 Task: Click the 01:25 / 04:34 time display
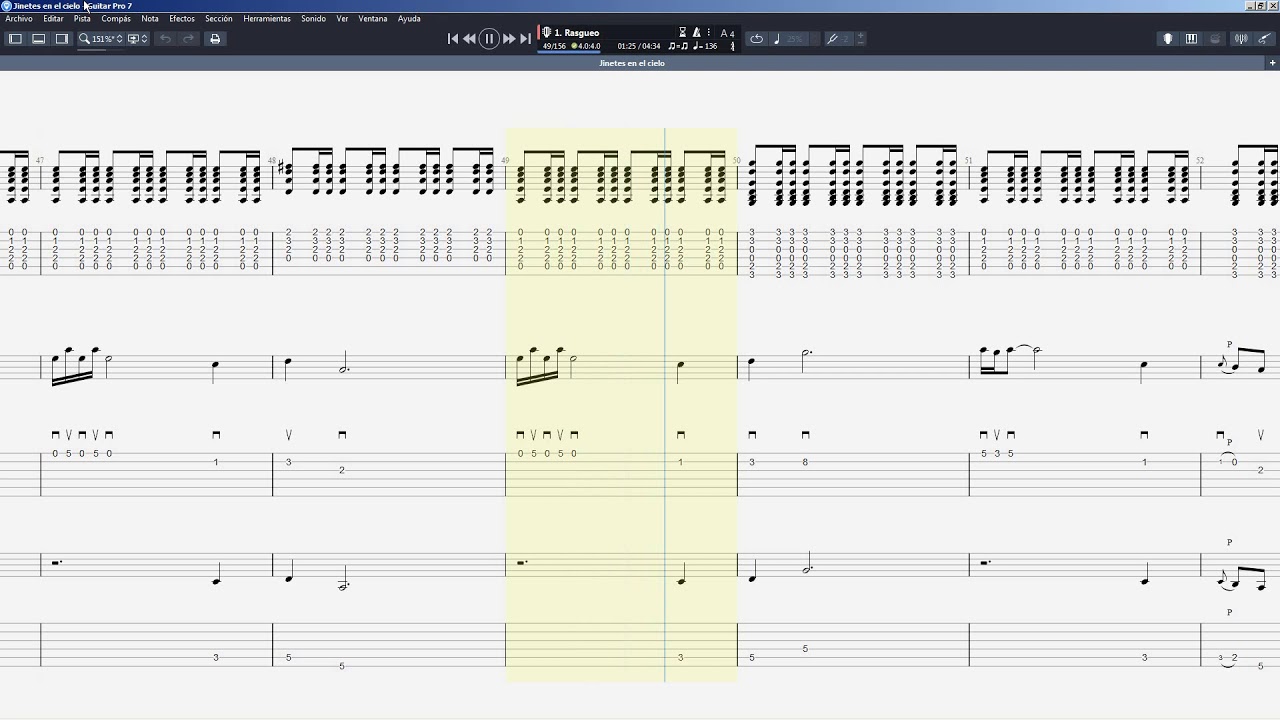click(x=639, y=46)
